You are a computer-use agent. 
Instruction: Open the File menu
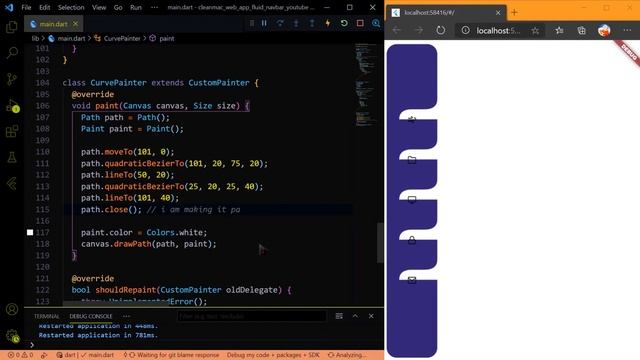pos(26,7)
